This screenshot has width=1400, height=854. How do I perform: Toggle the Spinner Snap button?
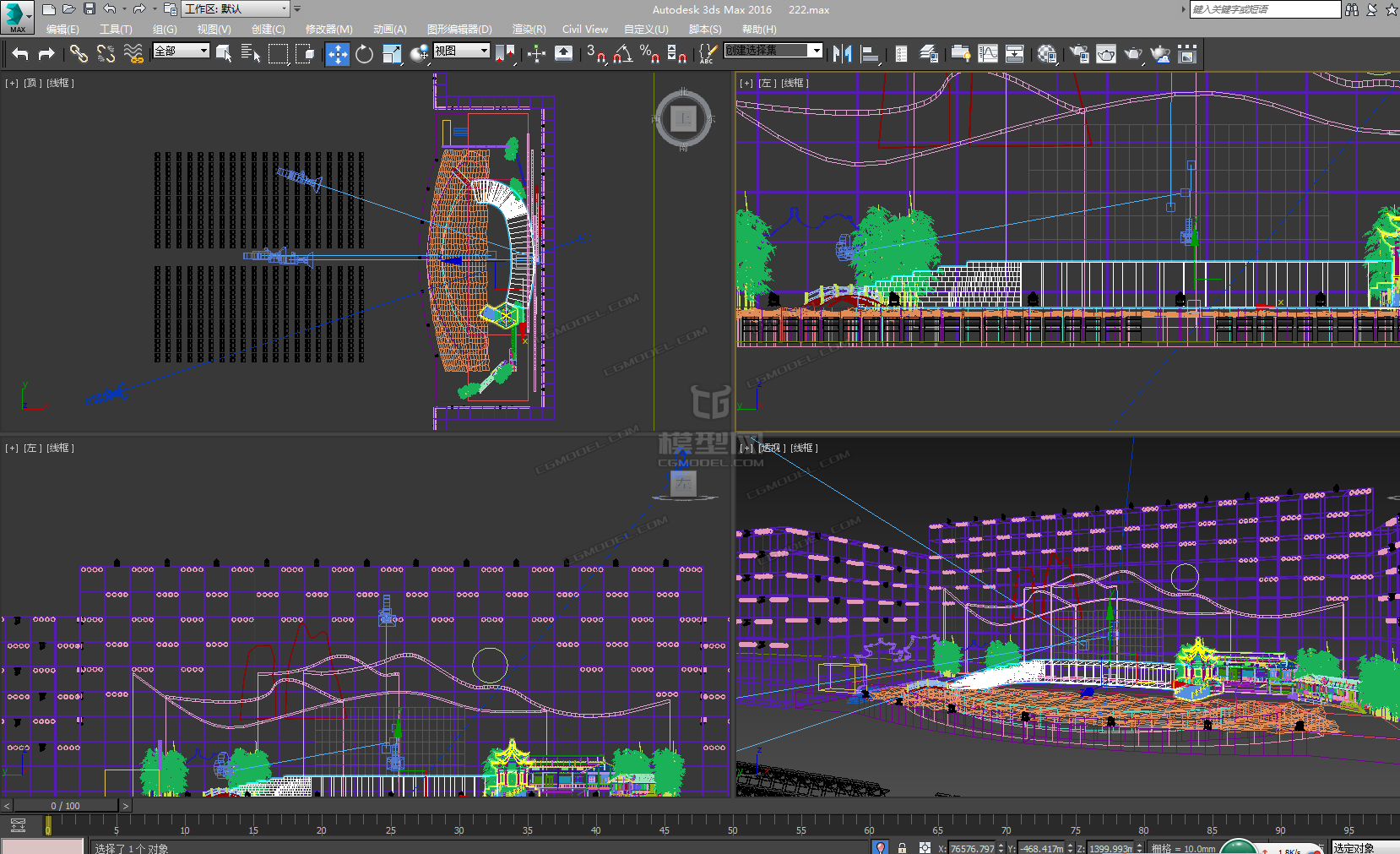676,55
